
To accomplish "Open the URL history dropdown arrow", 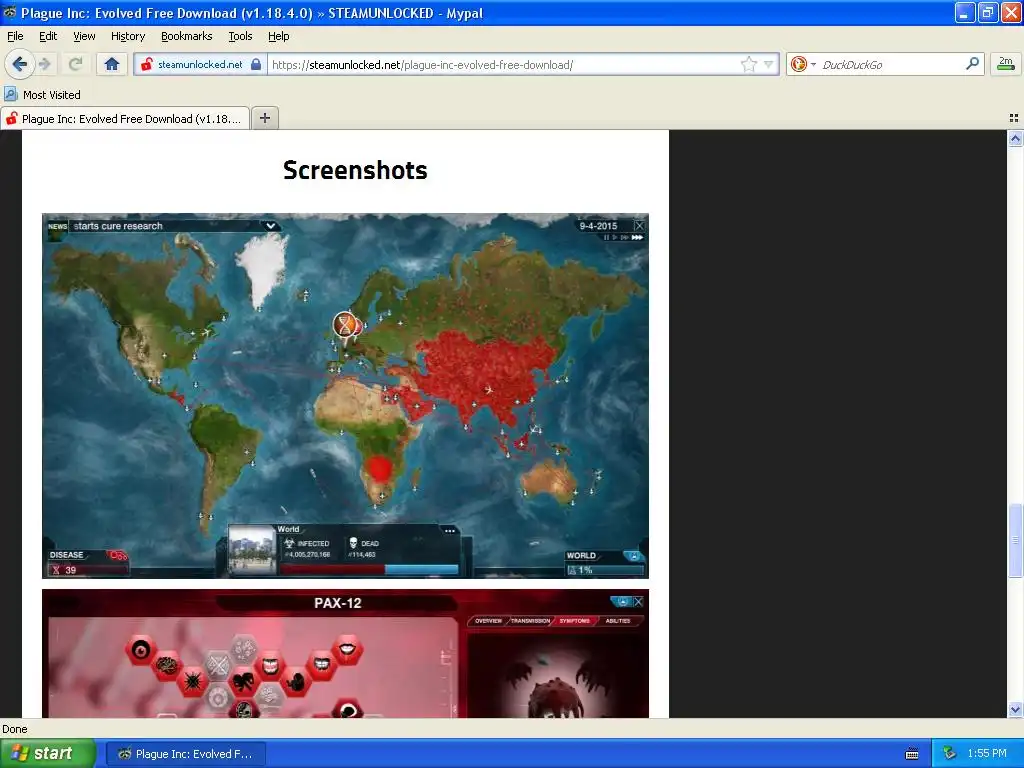I will click(x=769, y=64).
